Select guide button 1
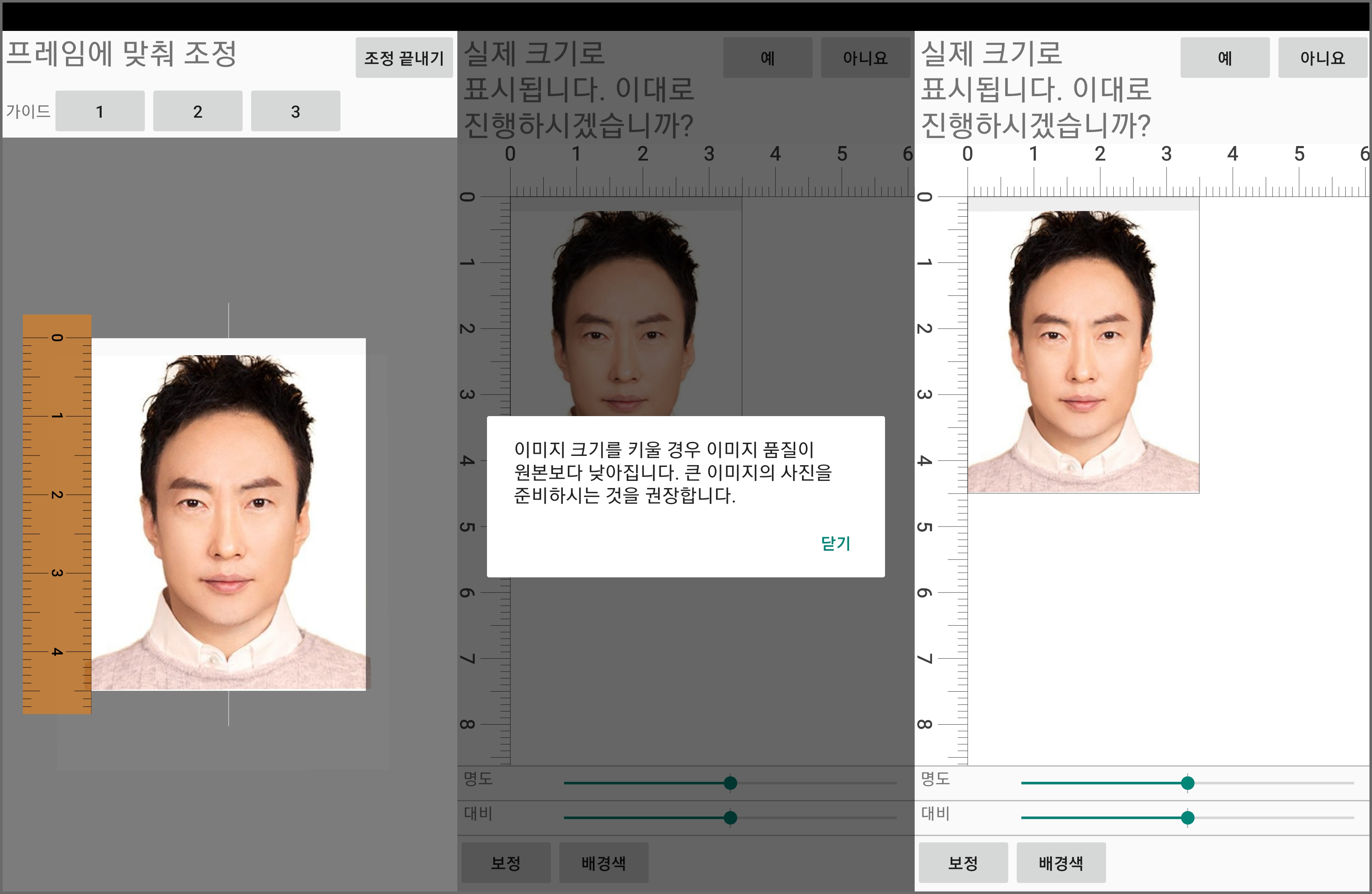The image size is (1372, 894). [100, 110]
